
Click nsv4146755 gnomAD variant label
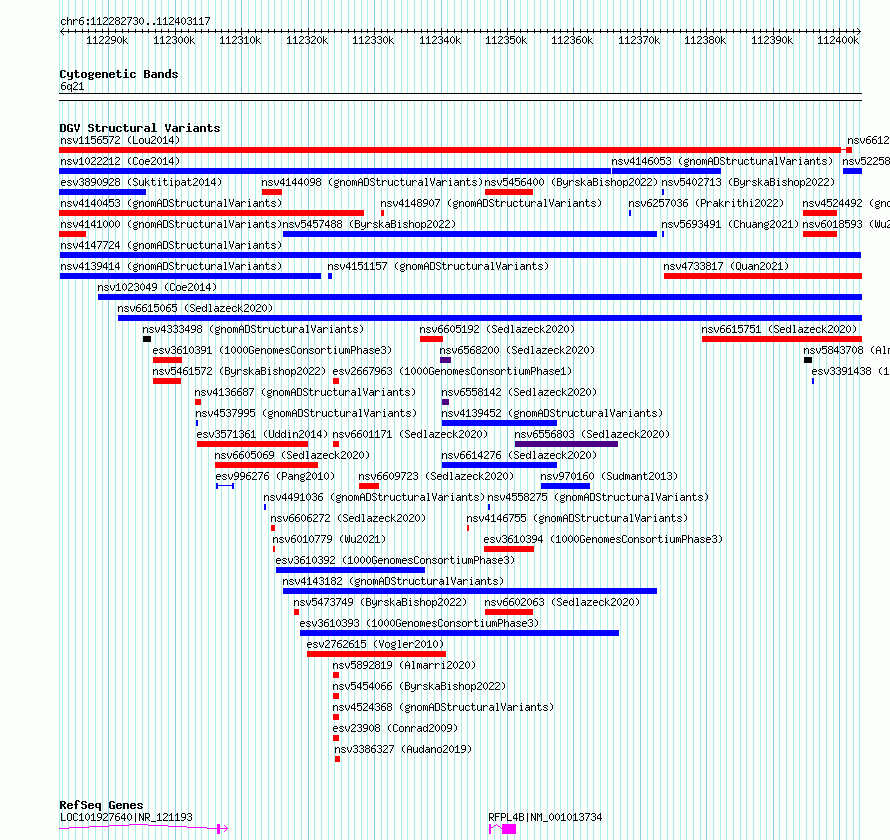[x=577, y=518]
